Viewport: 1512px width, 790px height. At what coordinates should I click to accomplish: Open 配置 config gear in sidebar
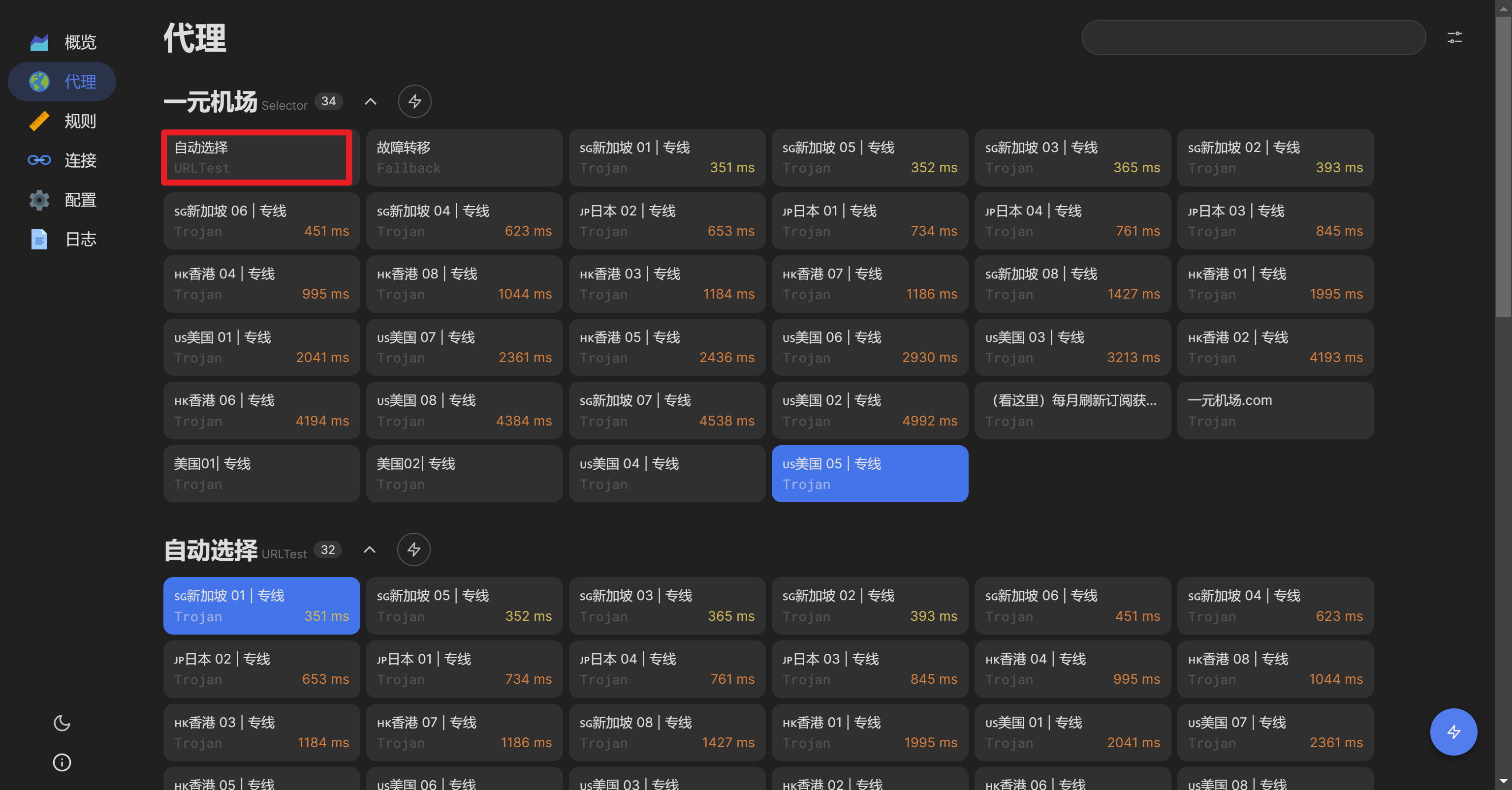click(x=39, y=200)
